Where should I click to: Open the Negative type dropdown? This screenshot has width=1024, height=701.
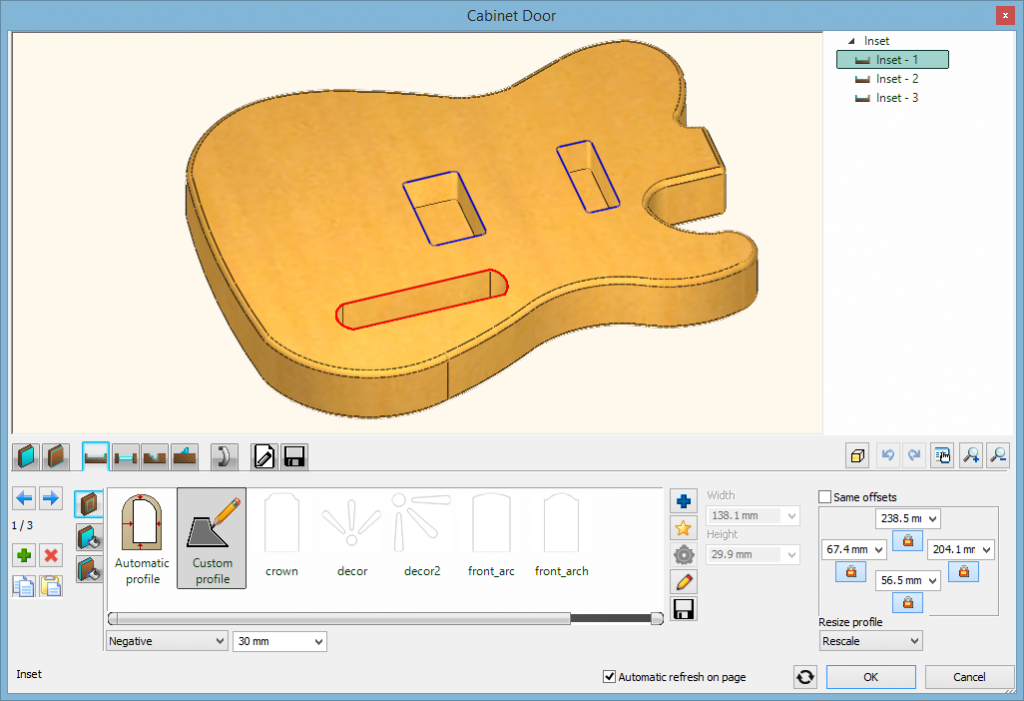166,641
